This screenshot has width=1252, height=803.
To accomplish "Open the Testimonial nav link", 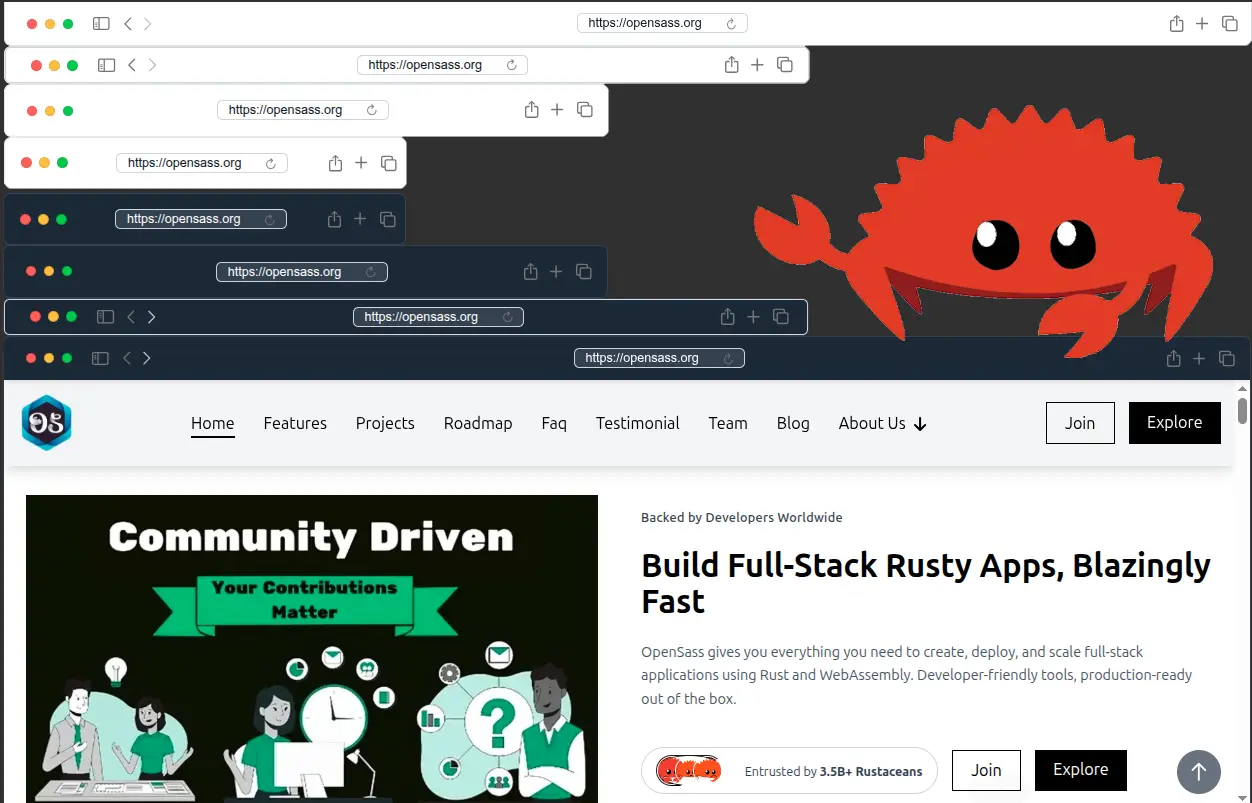I will 637,423.
